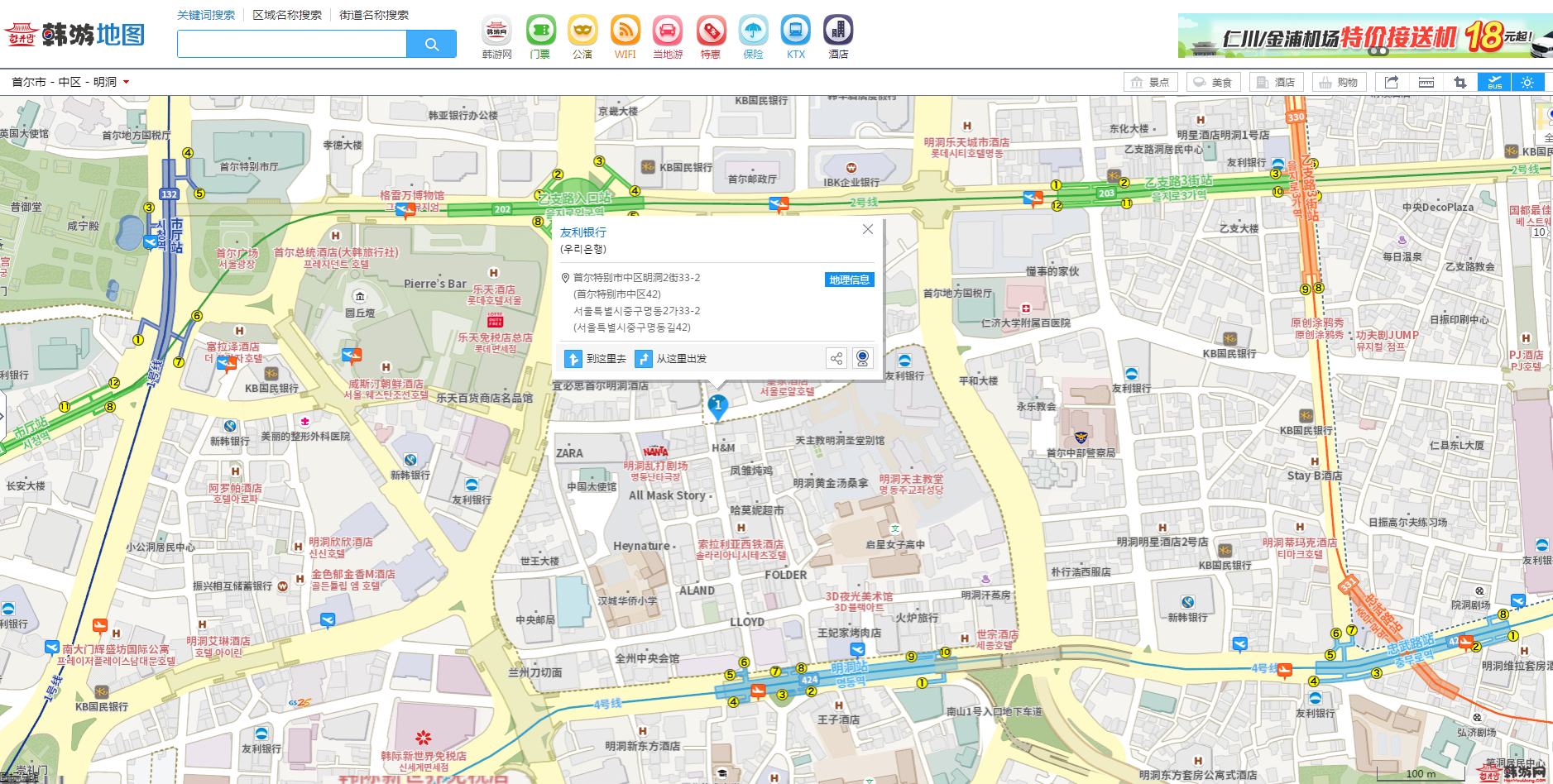
Task: Switch to 街道名称搜索 tab
Action: [x=374, y=15]
